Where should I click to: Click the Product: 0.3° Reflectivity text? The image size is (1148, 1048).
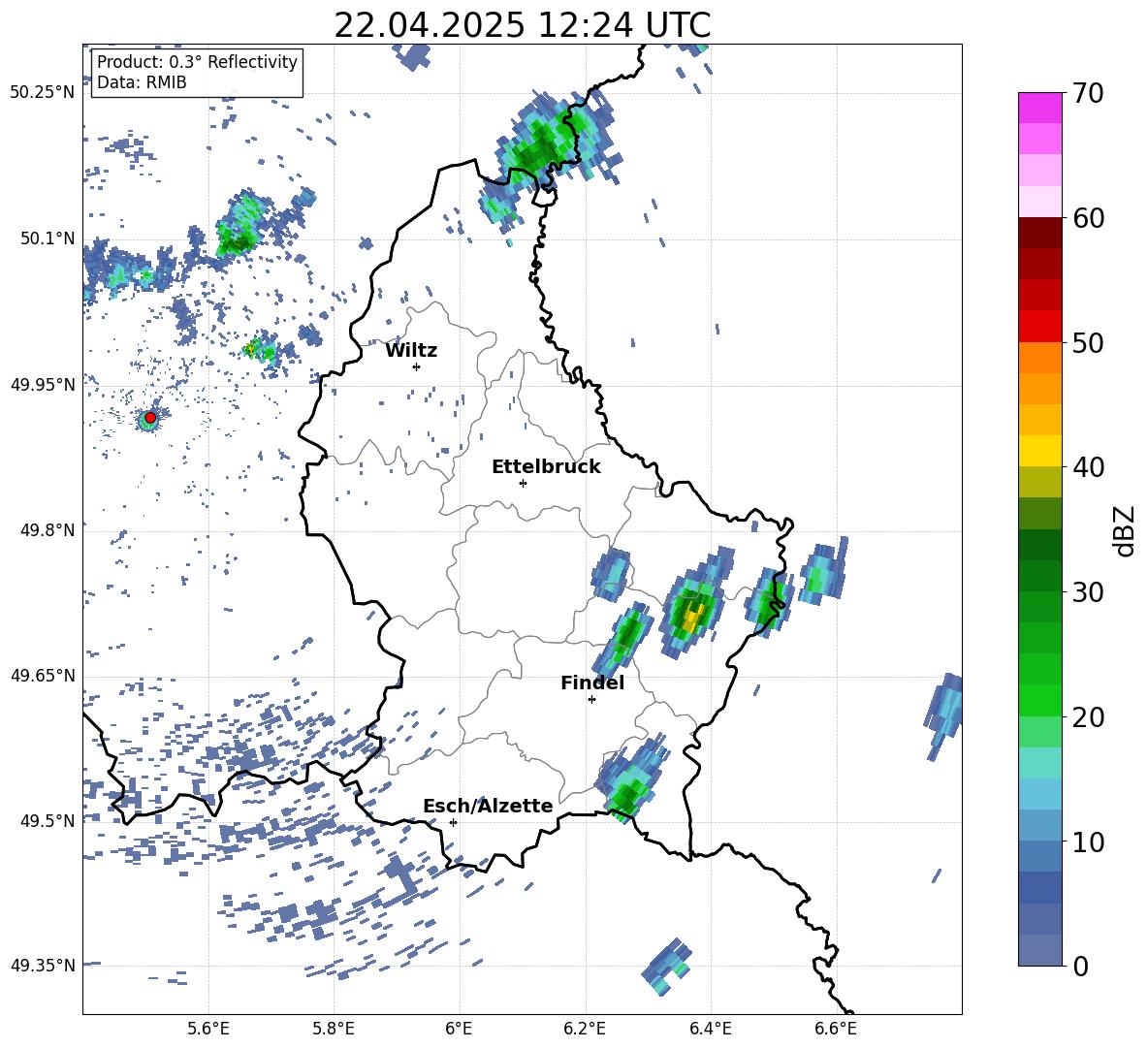[197, 62]
